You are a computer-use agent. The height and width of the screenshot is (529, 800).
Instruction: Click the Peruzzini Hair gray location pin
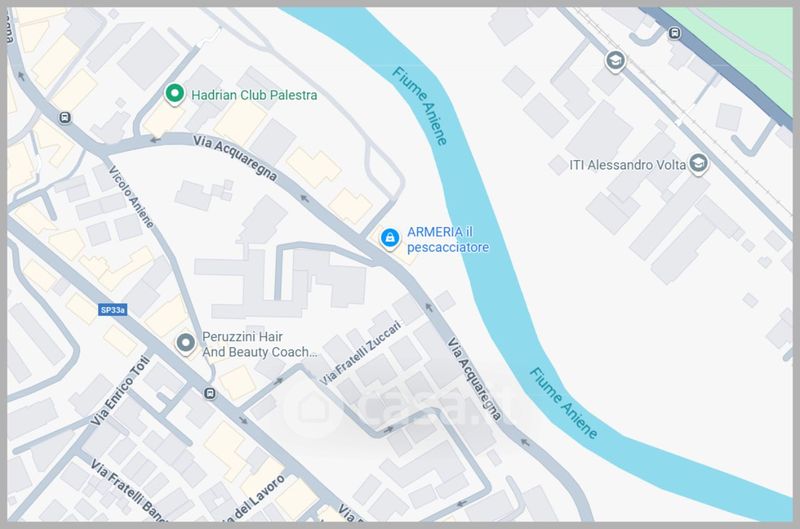(x=186, y=343)
